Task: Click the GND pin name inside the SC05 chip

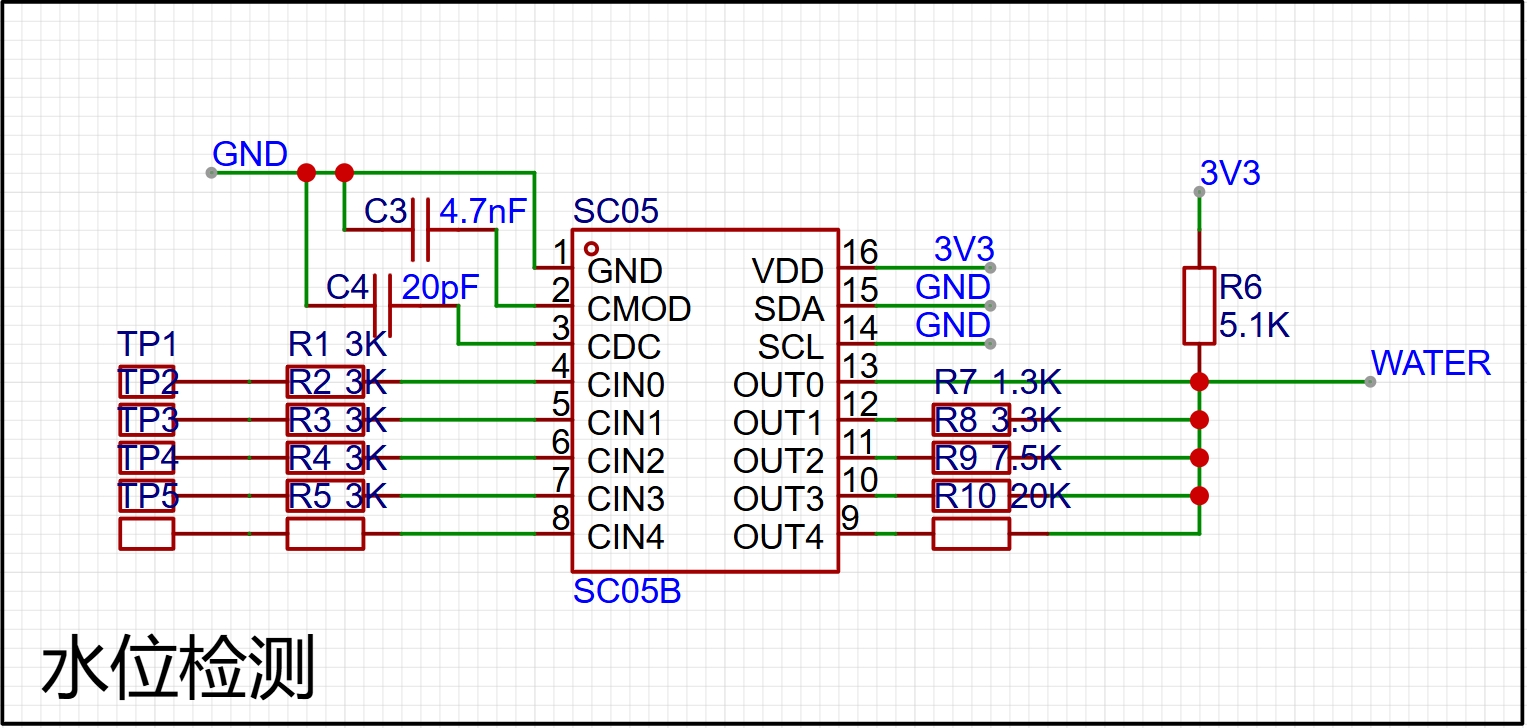Action: point(625,271)
